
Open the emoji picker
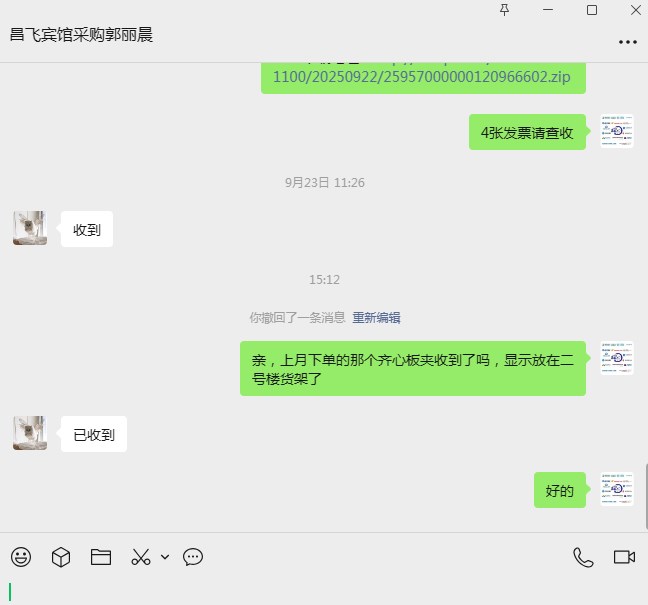[21, 557]
